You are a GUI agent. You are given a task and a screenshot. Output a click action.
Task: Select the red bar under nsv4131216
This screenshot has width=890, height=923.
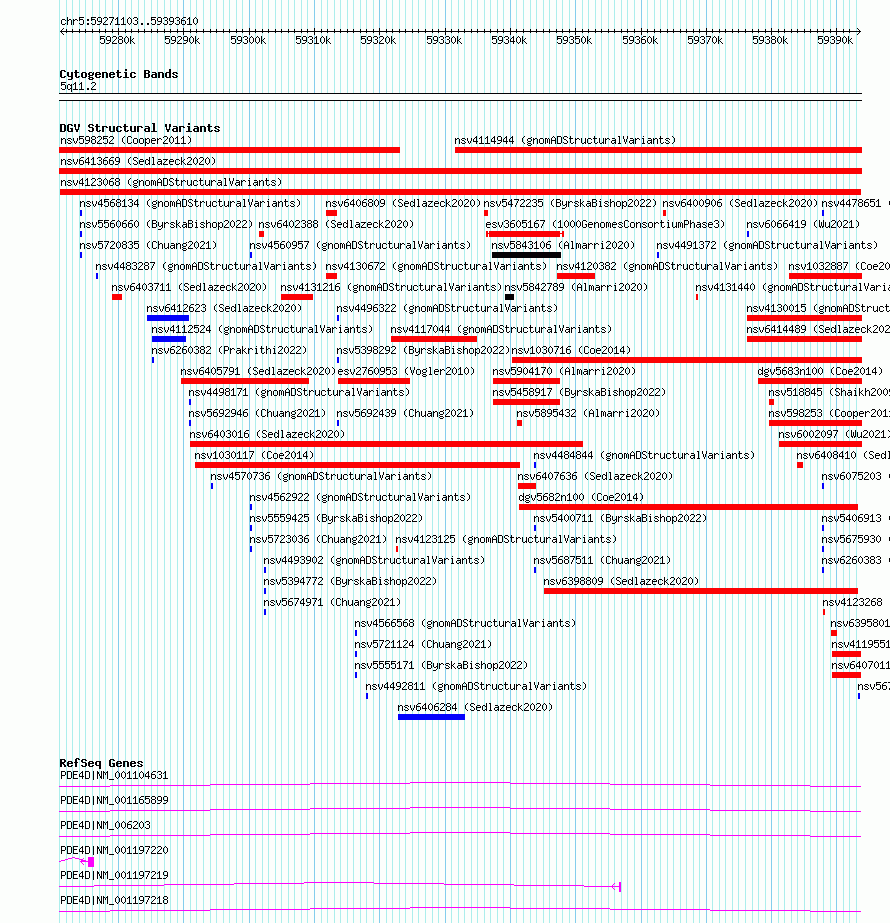click(x=297, y=297)
